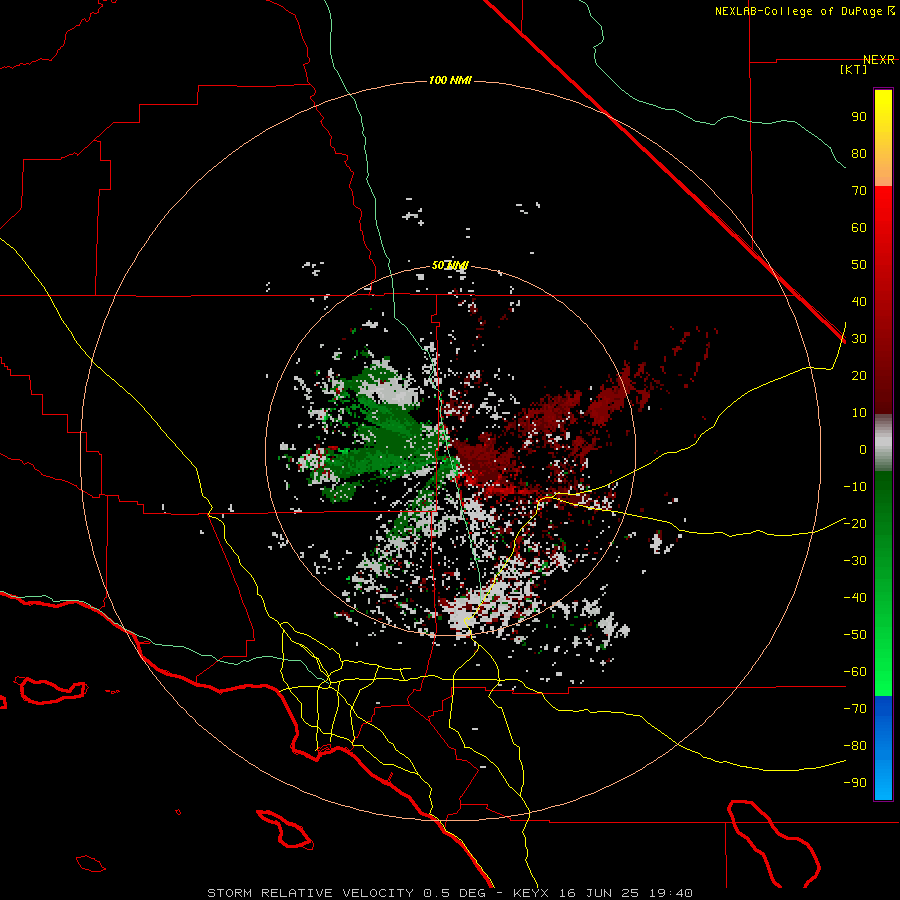Click the Storm Relative Velocity caption text
Screen dimensions: 900x900
pos(449,893)
